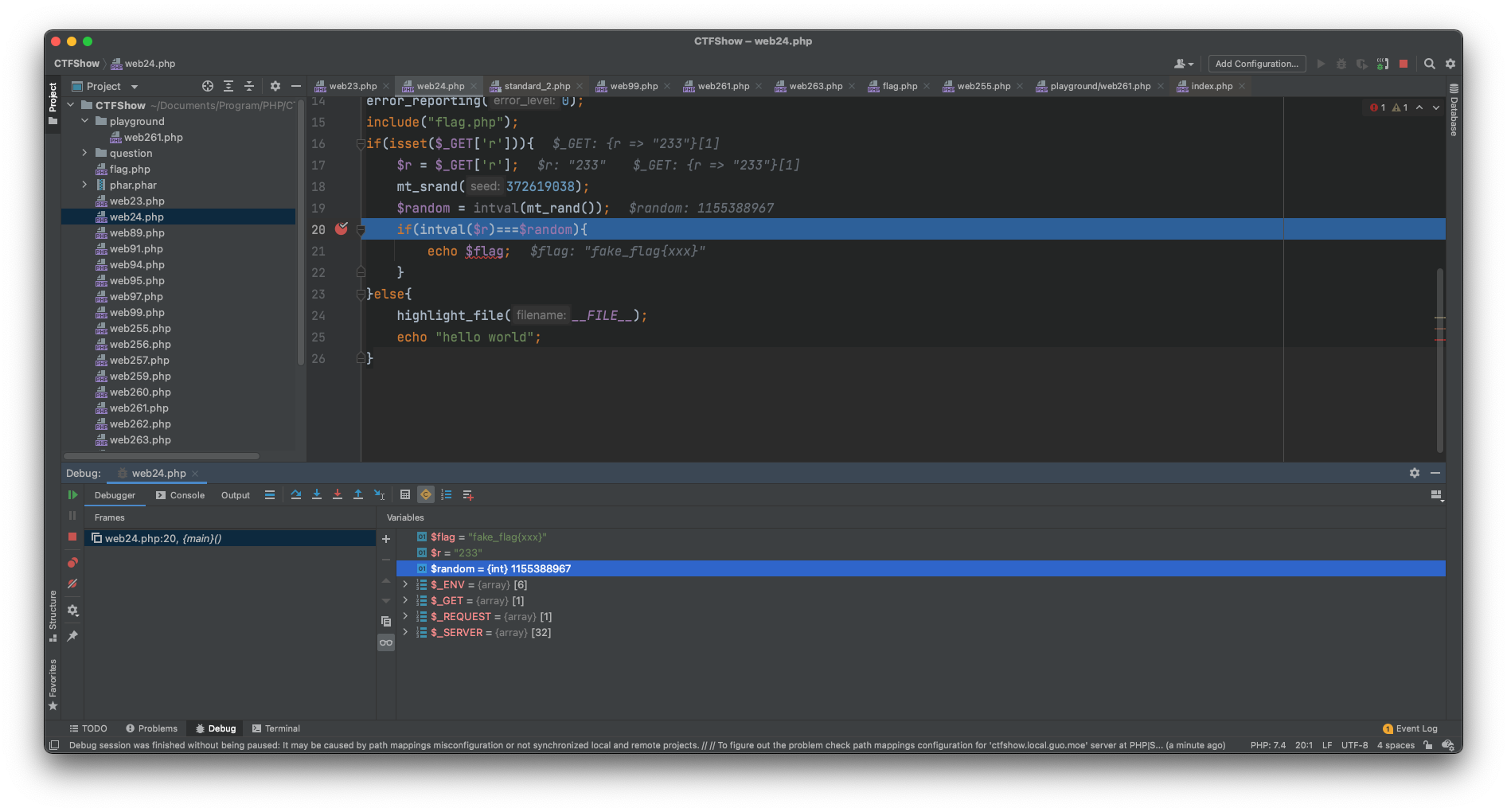The image size is (1507, 812).
Task: Collapse the playground folder
Action: point(84,121)
